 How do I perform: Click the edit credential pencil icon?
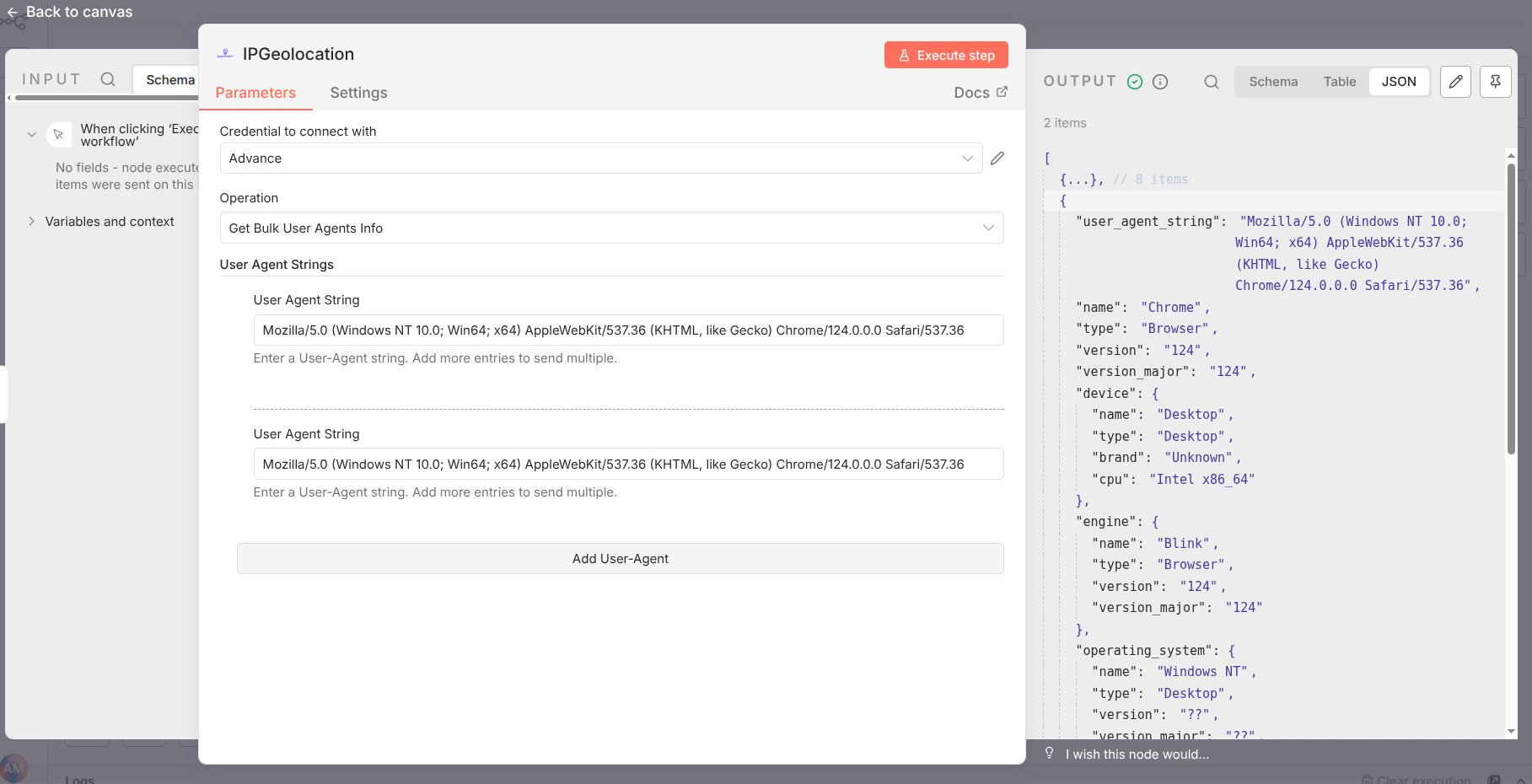[997, 158]
